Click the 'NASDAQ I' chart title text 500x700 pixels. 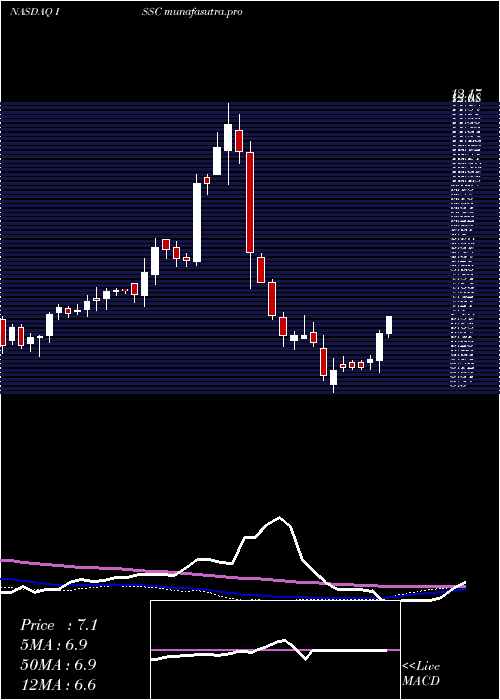coord(35,12)
